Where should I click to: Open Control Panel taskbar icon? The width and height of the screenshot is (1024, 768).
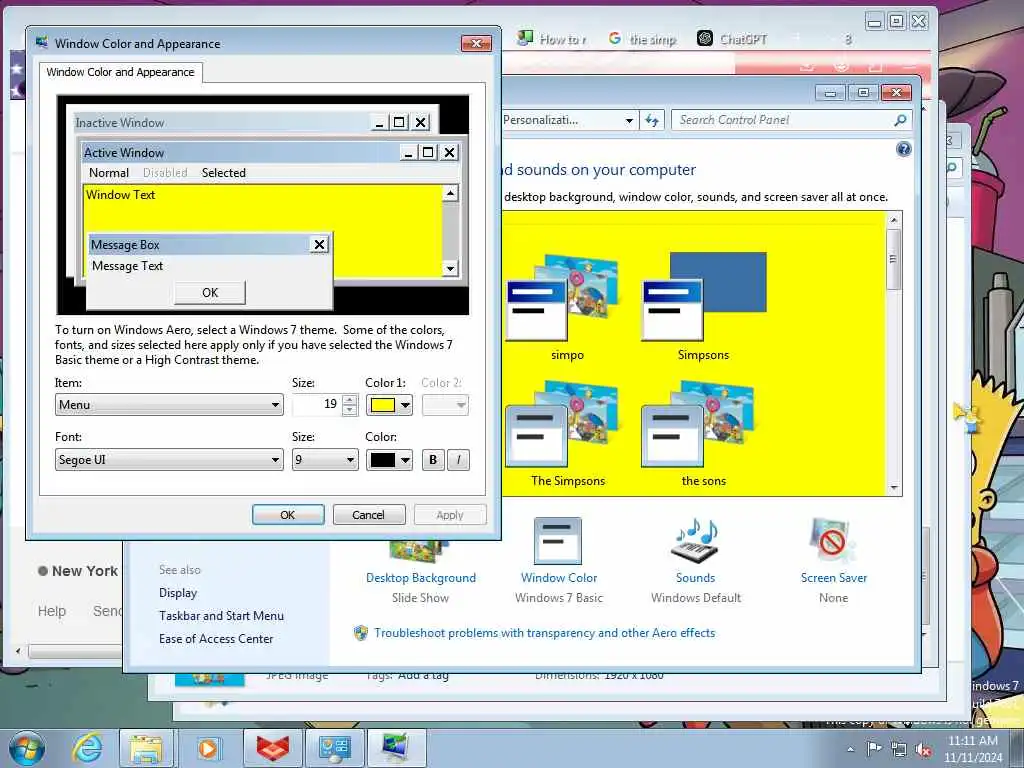(334, 748)
